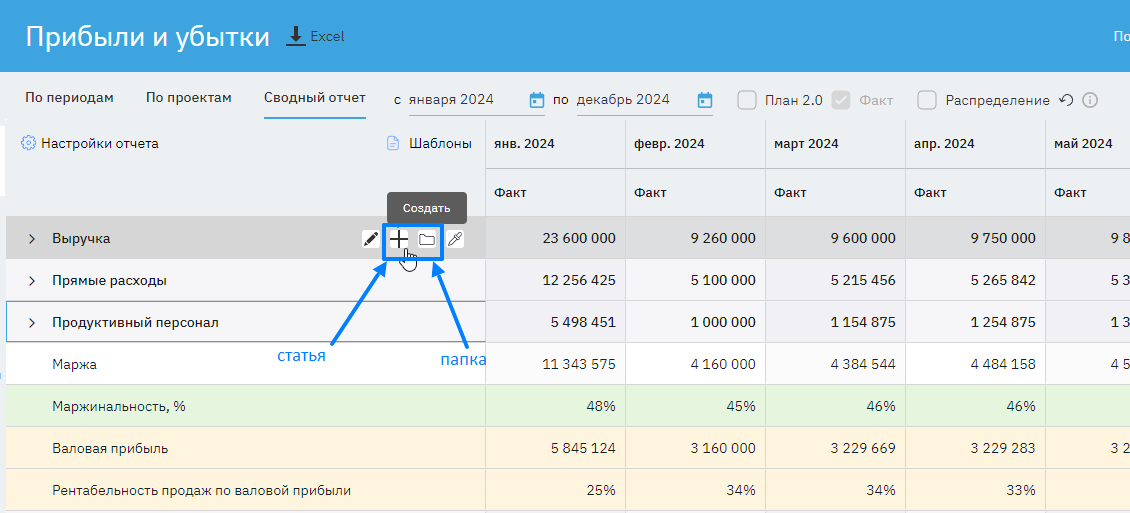This screenshot has width=1130, height=513.
Task: Open Настройки отчета
Action: (90, 143)
